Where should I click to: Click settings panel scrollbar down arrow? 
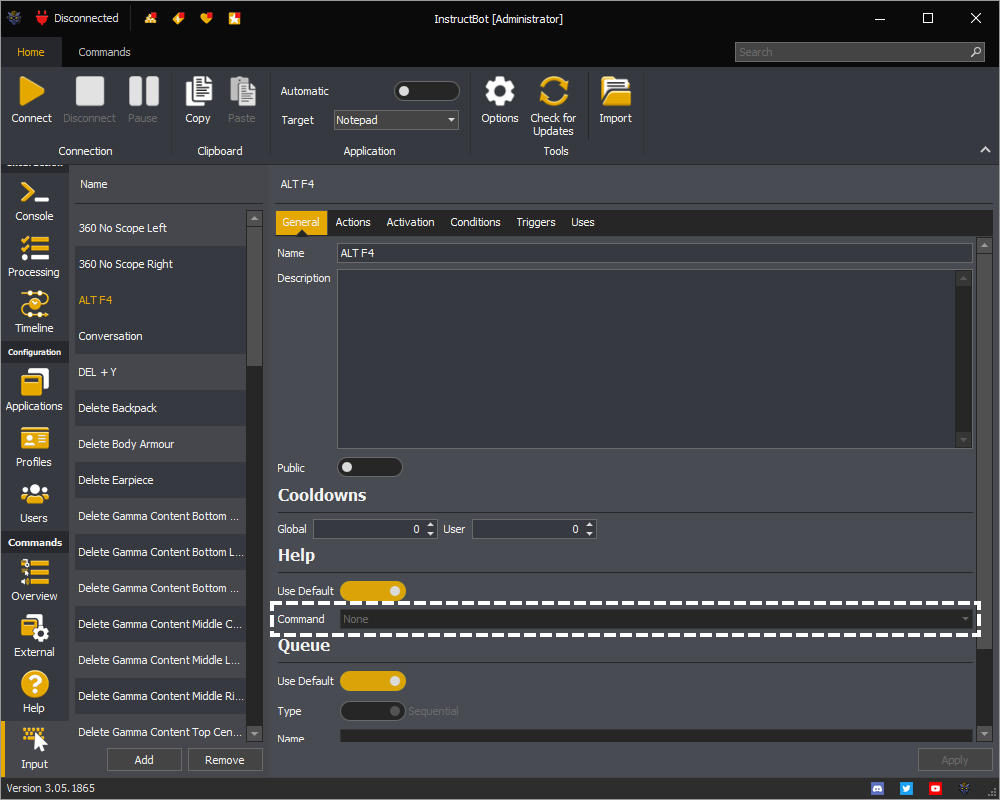tap(984, 734)
